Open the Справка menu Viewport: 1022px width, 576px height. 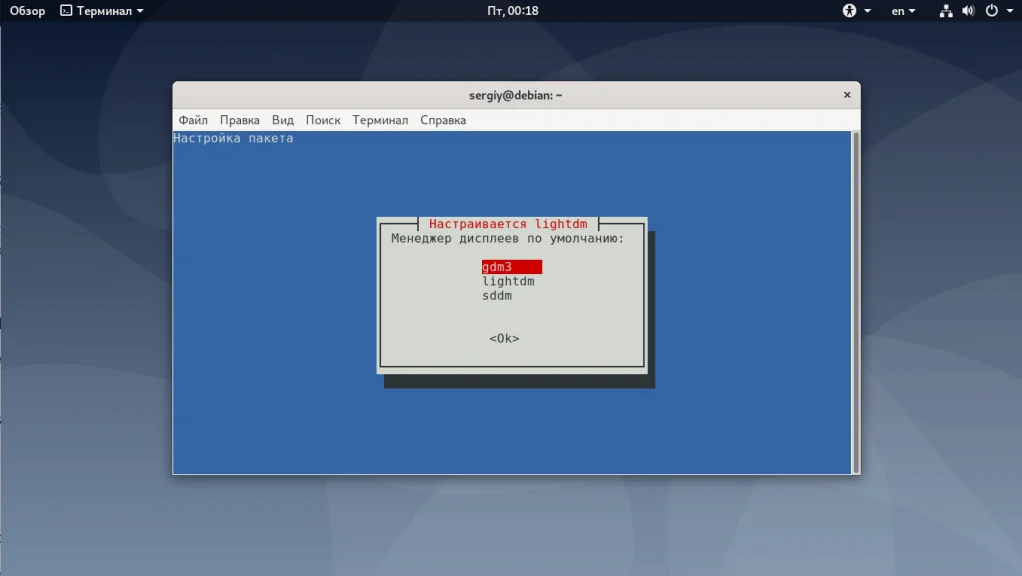(x=442, y=119)
